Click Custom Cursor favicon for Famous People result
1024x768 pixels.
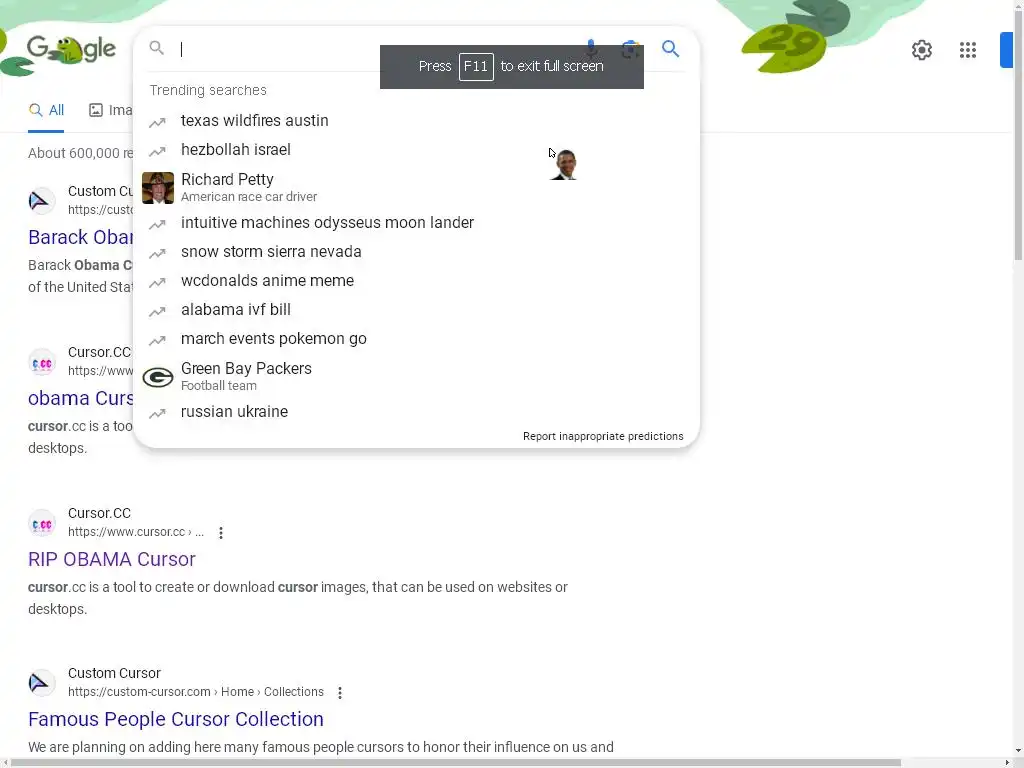pos(42,683)
